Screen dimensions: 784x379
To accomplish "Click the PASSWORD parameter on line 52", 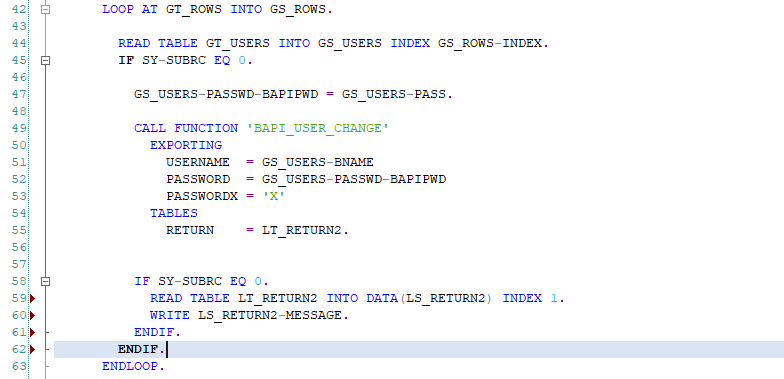I will click(198, 180).
